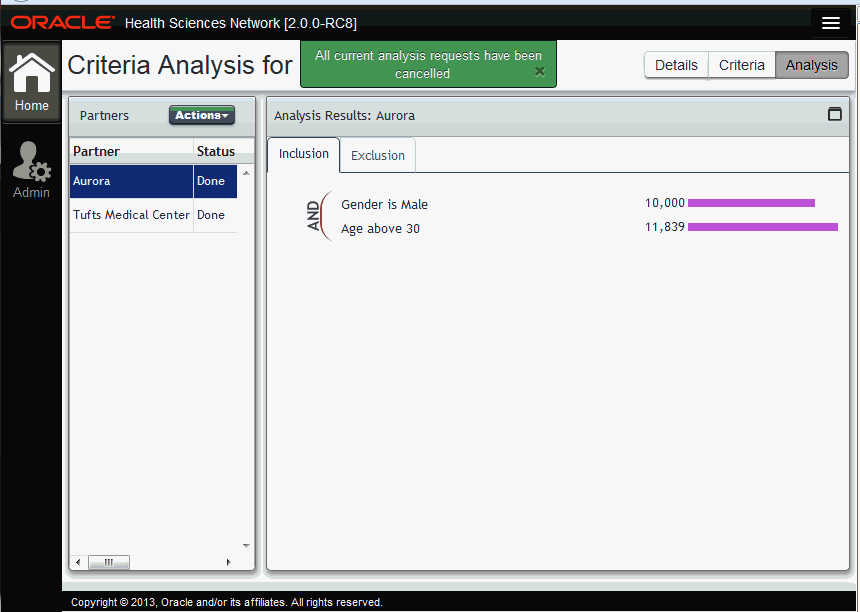This screenshot has height=612, width=860.
Task: Click the Health Sciences Network title
Action: pyautogui.click(x=241, y=23)
